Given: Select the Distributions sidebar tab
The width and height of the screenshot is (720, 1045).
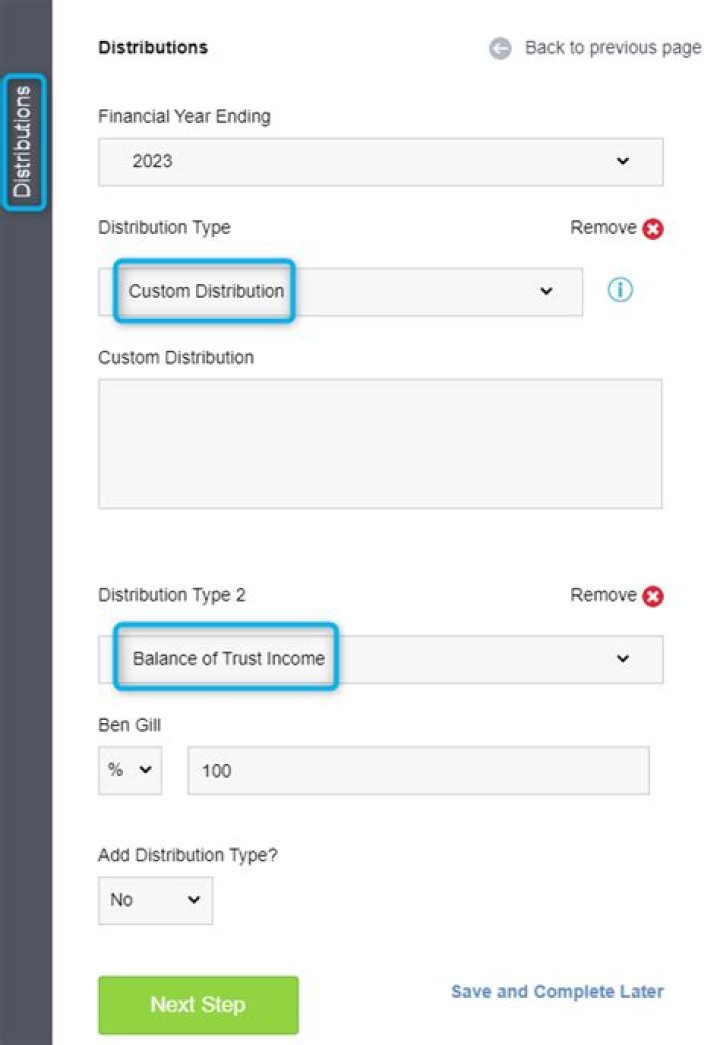Looking at the screenshot, I should [23, 142].
